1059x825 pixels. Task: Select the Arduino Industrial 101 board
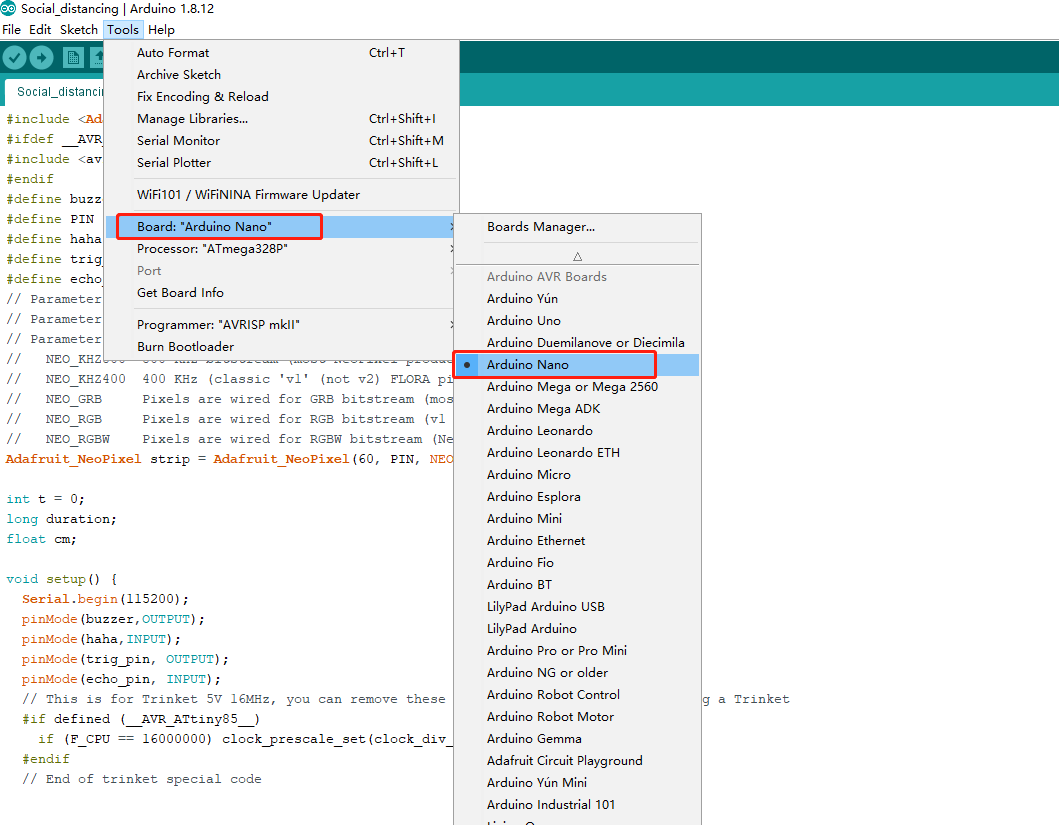pos(577,805)
